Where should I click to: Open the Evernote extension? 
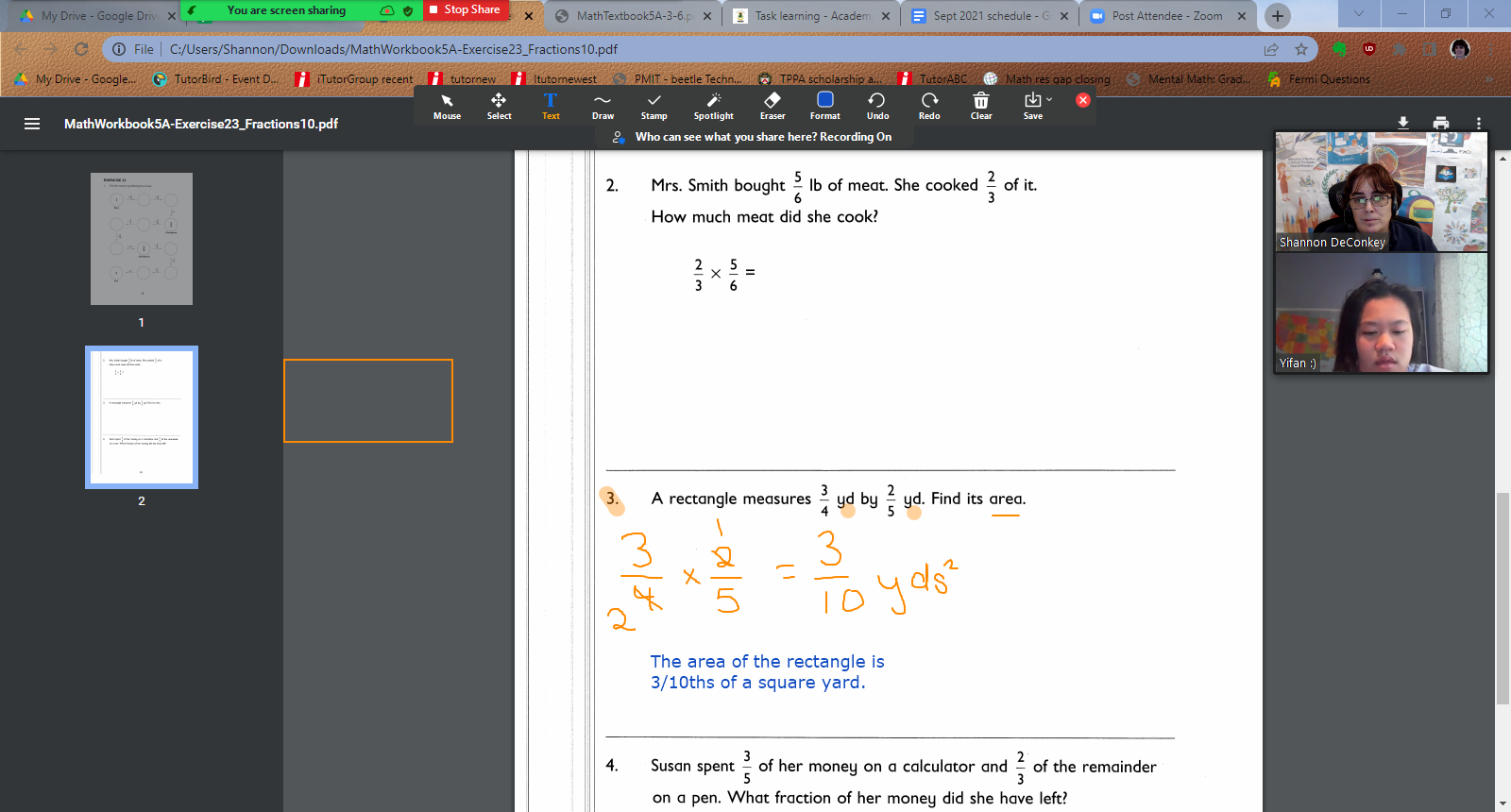coord(1339,49)
